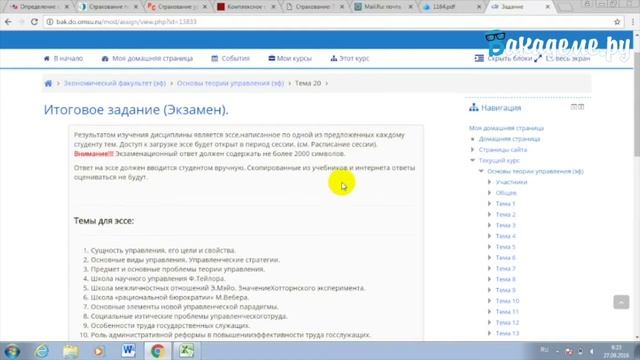Click the Темы для эссе heading

[104, 221]
